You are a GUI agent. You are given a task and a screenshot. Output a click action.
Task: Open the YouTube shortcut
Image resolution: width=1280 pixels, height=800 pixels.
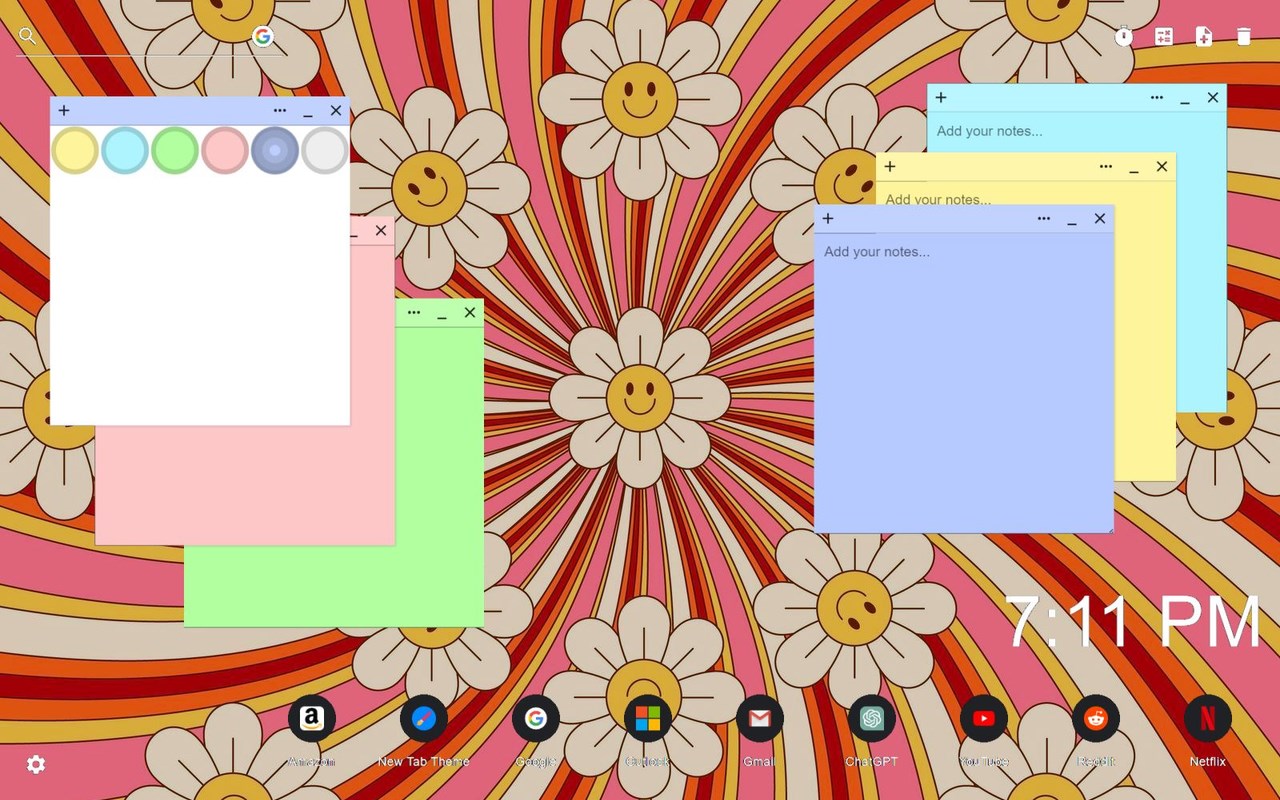pyautogui.click(x=984, y=718)
